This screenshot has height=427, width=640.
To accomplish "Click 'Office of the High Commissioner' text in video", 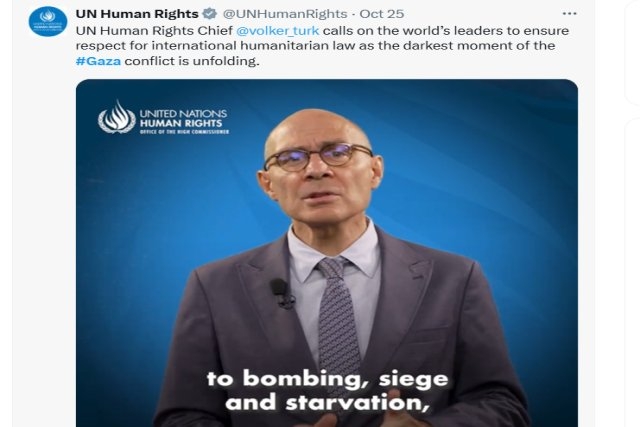I will coord(184,132).
